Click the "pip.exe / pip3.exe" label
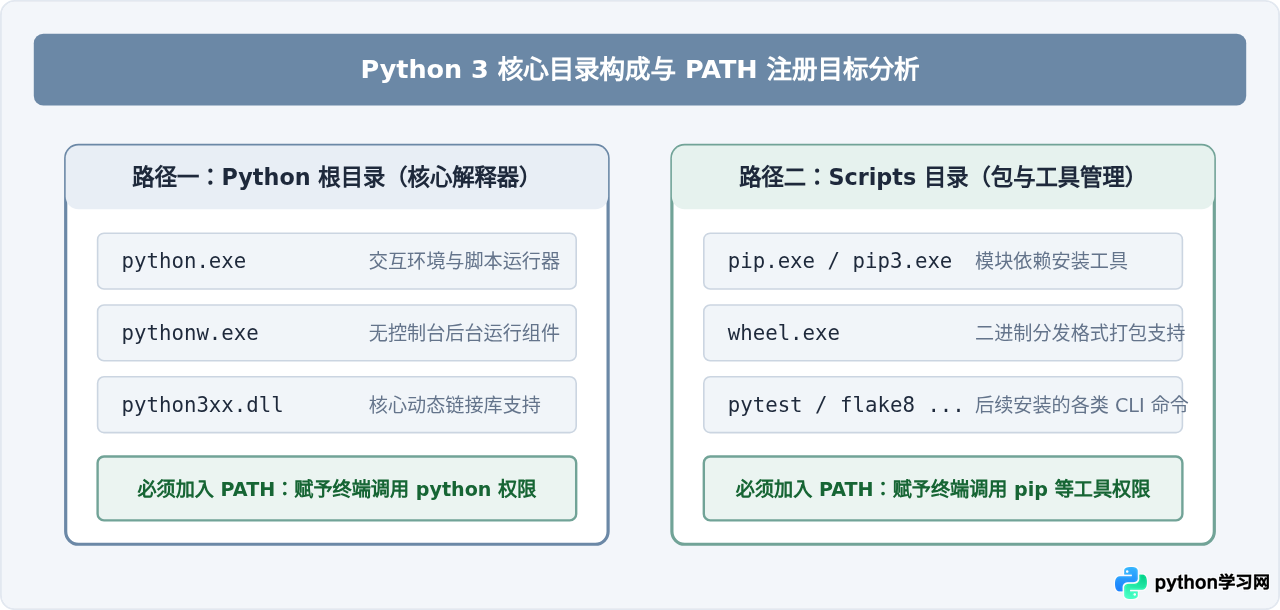Viewport: 1280px width, 610px height. 840,261
